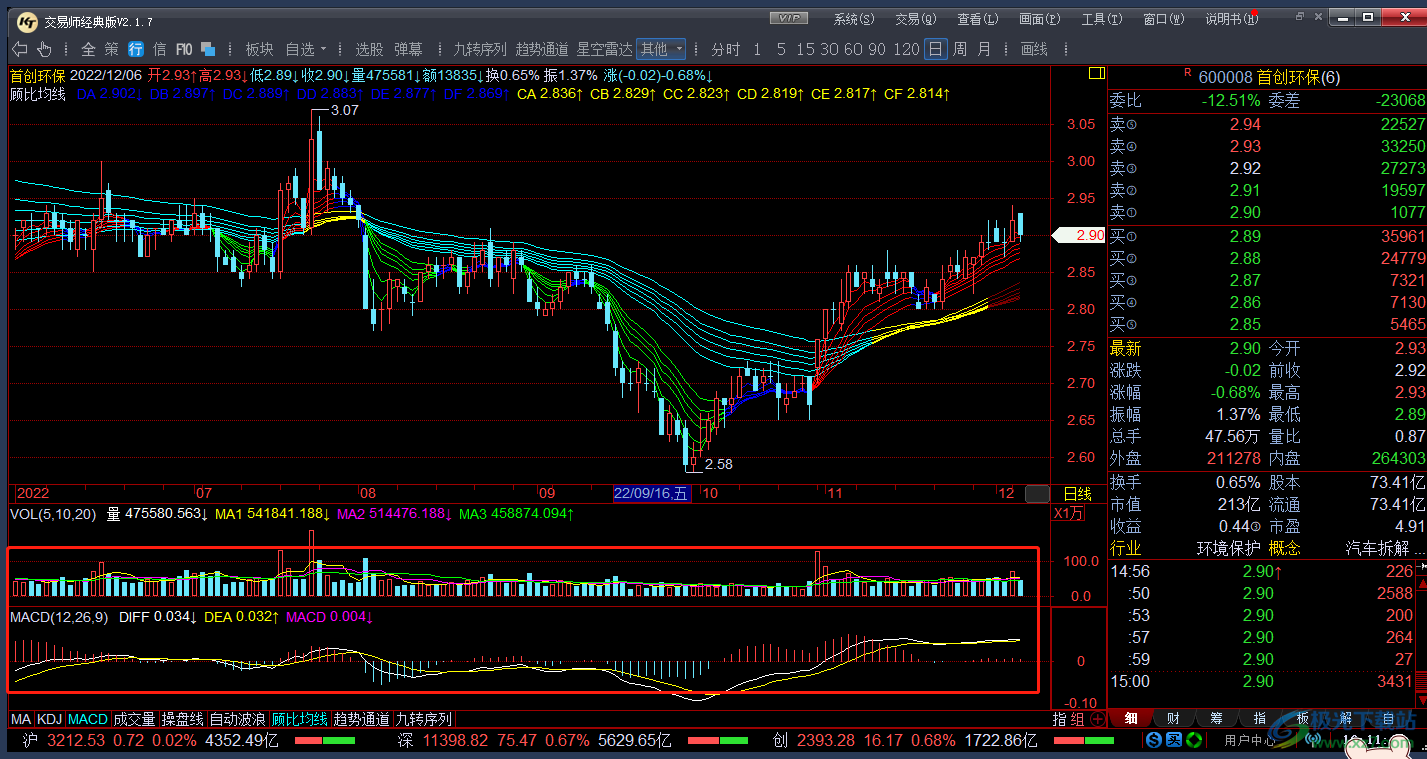Screen dimensions: 1427x759
Task: Open the 画面(P) menu
Action: point(1039,19)
